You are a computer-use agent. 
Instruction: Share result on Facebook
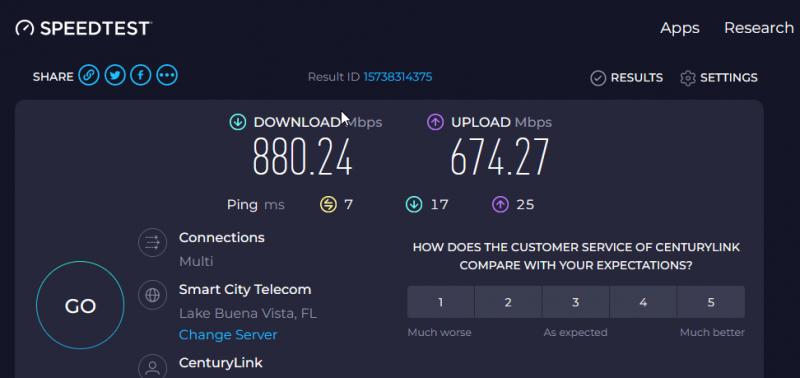[x=141, y=76]
